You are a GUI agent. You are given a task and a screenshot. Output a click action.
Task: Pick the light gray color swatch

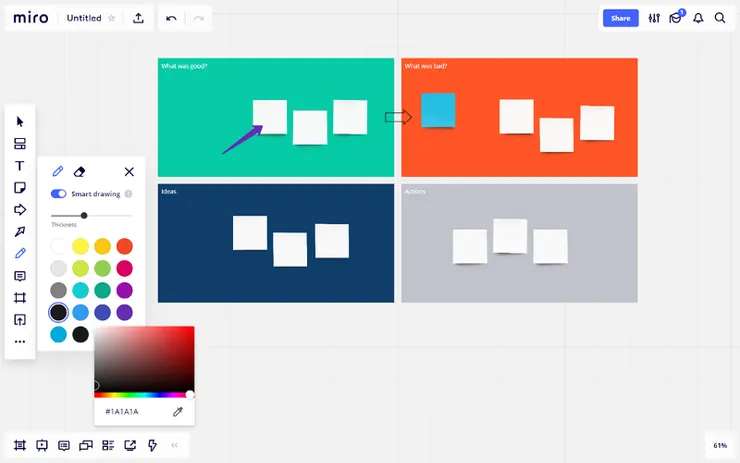tap(59, 268)
